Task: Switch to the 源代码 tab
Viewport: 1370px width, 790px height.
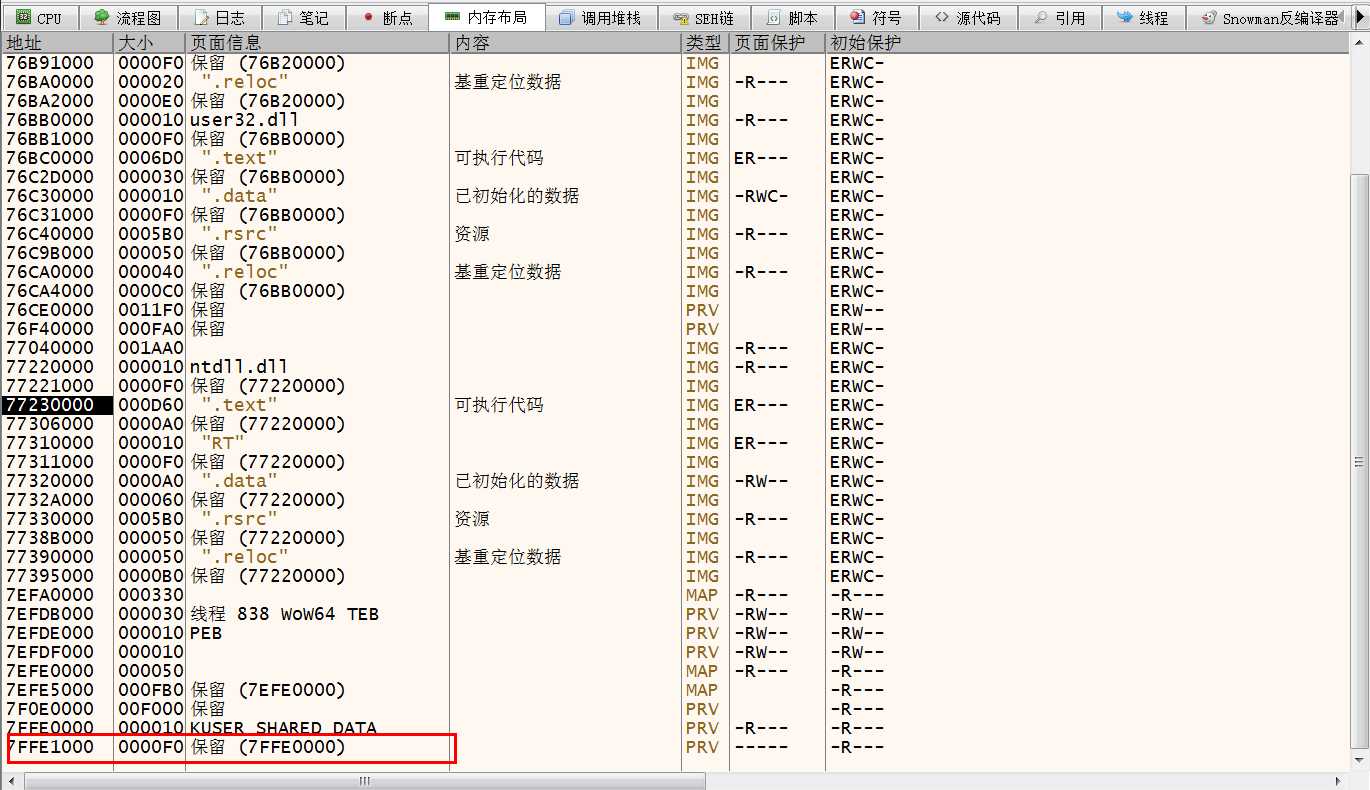Action: [x=968, y=17]
